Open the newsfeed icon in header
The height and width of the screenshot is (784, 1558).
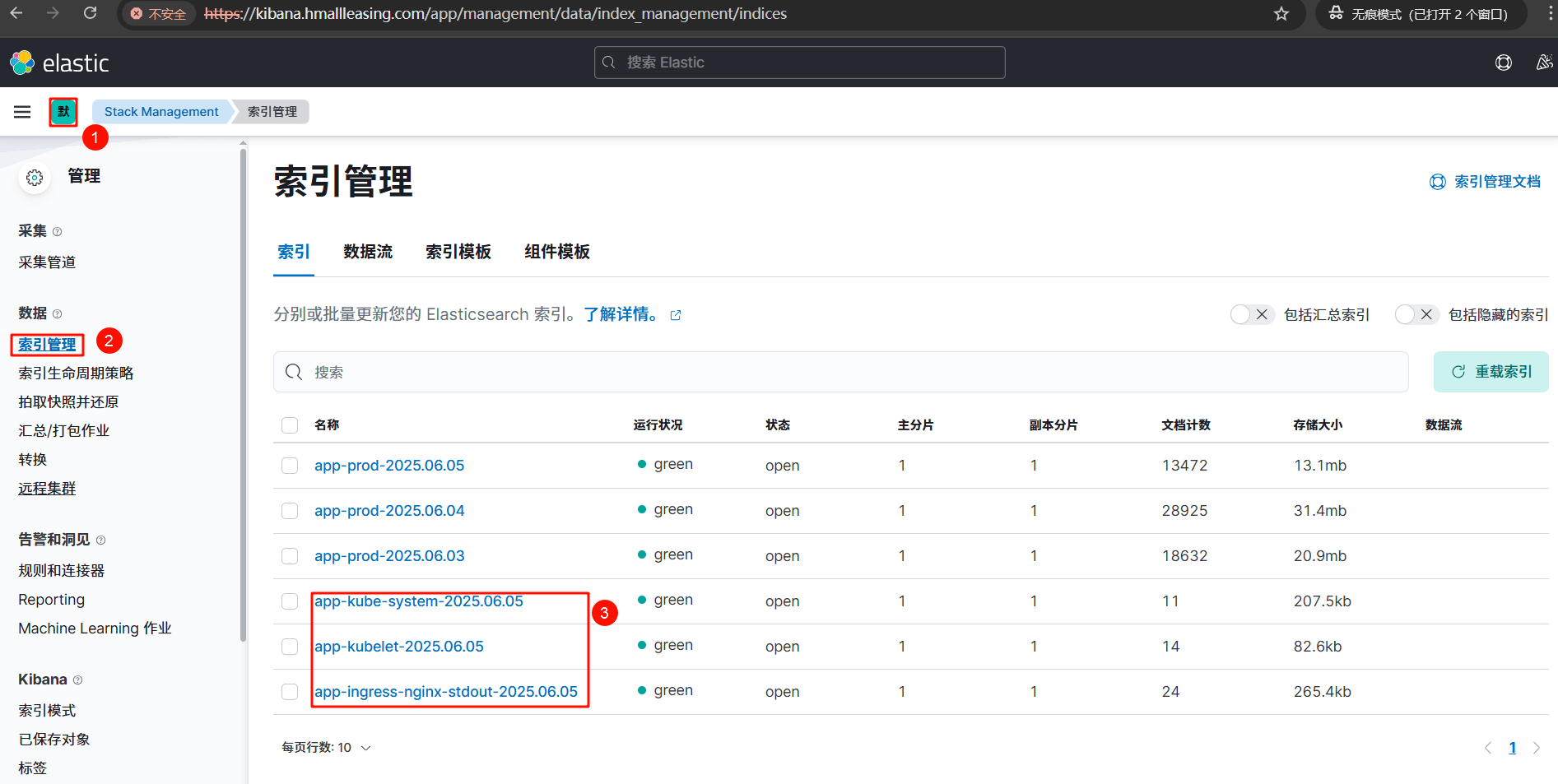pyautogui.click(x=1544, y=63)
